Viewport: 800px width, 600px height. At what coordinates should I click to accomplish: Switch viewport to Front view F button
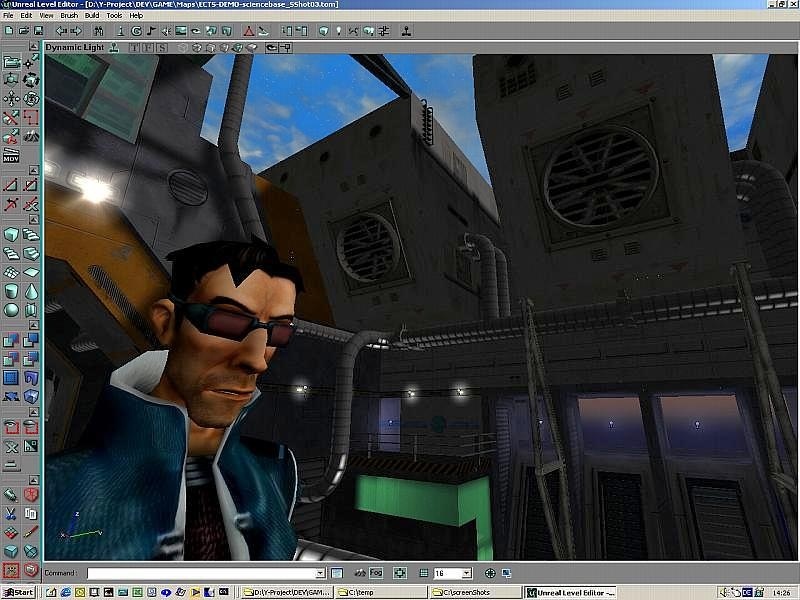(148, 48)
